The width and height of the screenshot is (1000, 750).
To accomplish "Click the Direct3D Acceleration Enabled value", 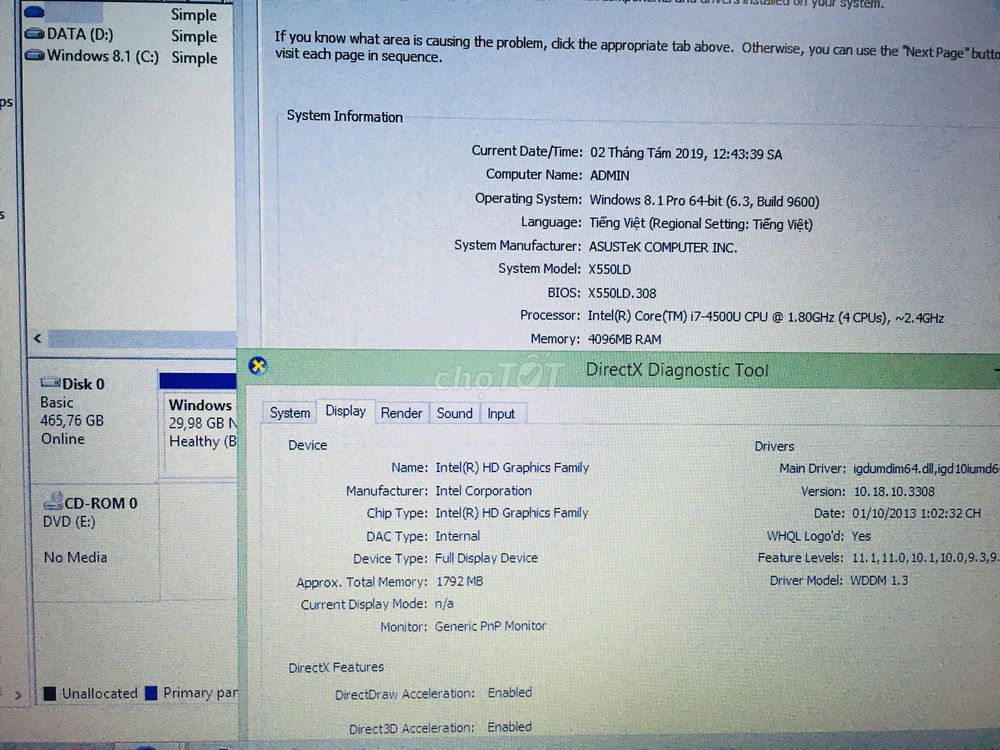I will pos(509,726).
